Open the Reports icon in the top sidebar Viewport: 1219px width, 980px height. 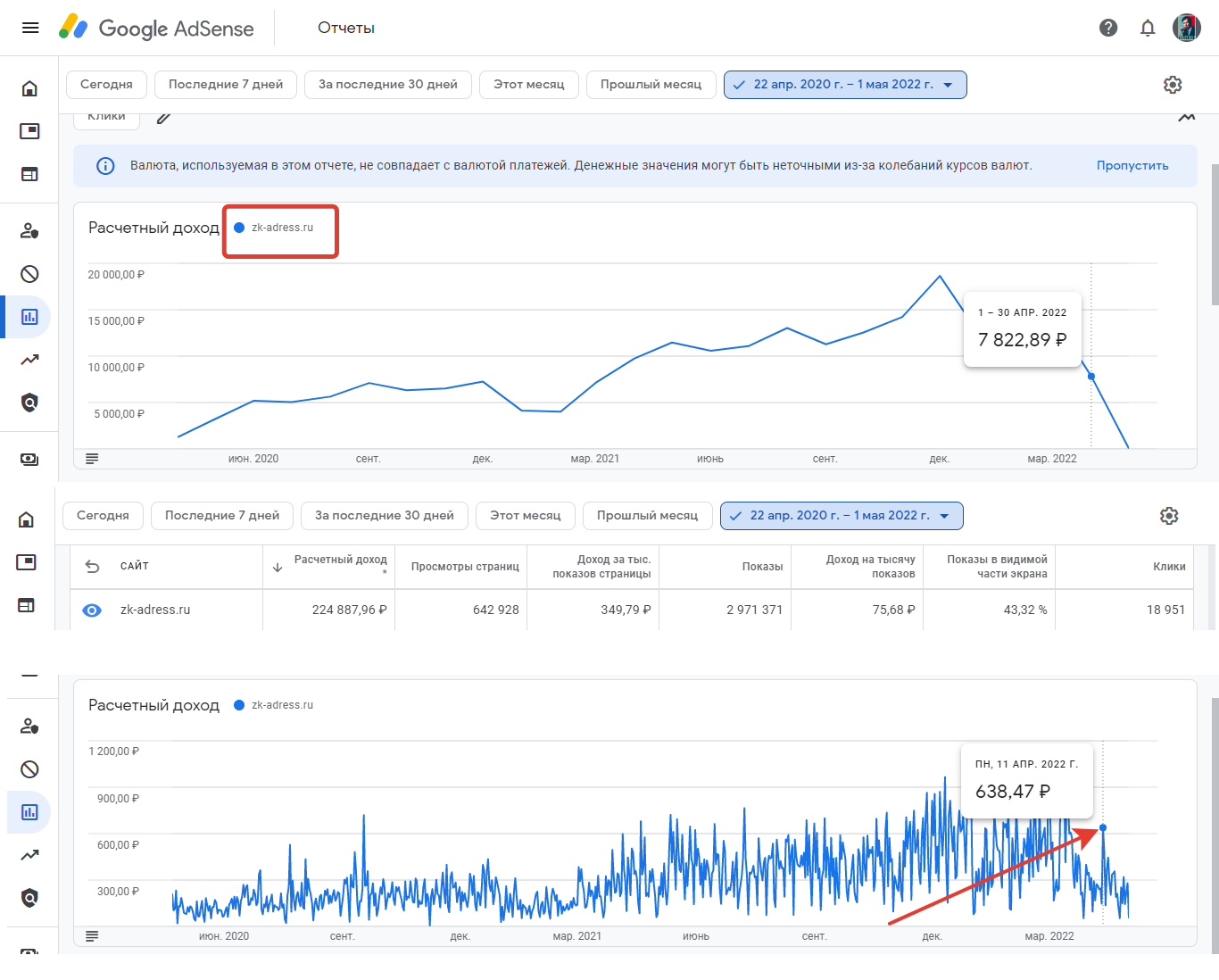[x=29, y=317]
